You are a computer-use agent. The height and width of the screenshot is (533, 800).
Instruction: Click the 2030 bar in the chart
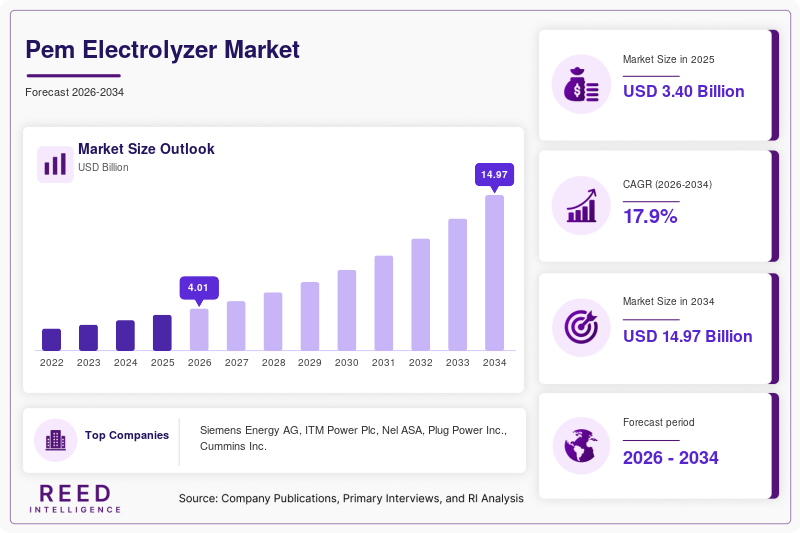click(x=347, y=311)
